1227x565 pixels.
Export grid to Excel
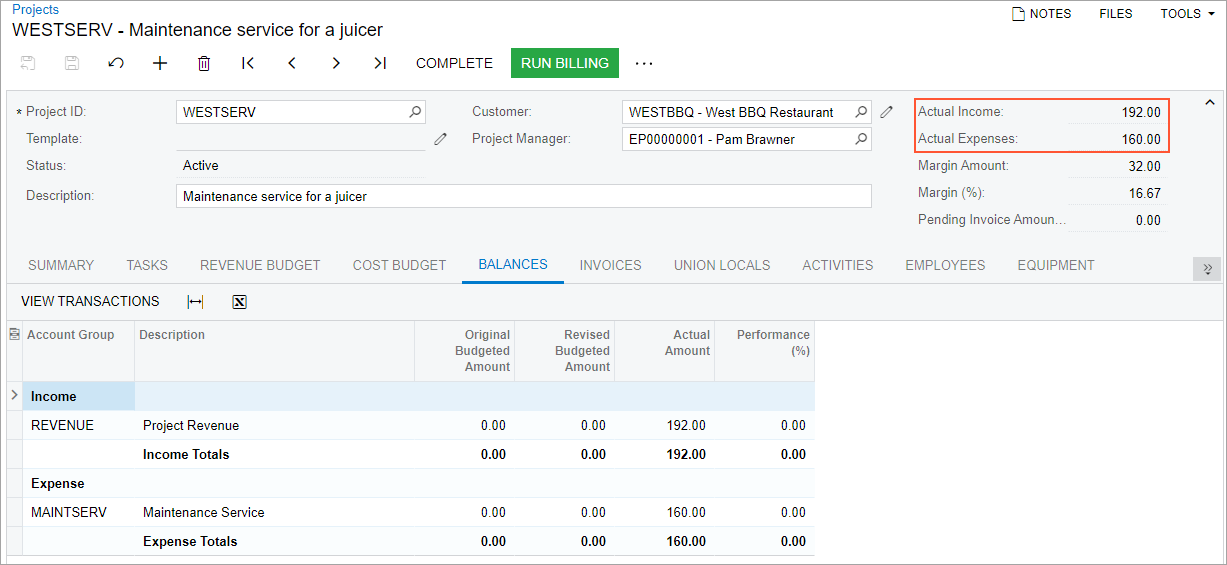point(239,302)
